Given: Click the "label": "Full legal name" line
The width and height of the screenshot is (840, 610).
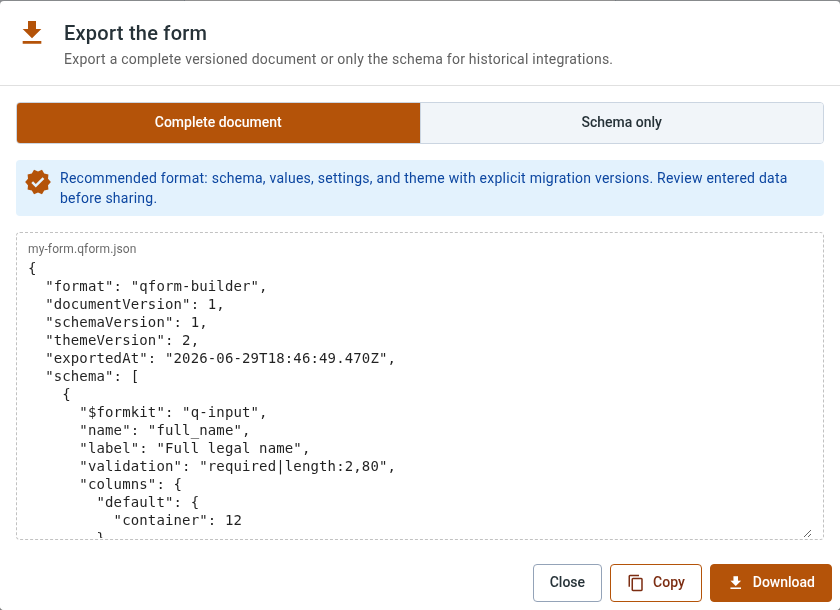Looking at the screenshot, I should click(195, 448).
